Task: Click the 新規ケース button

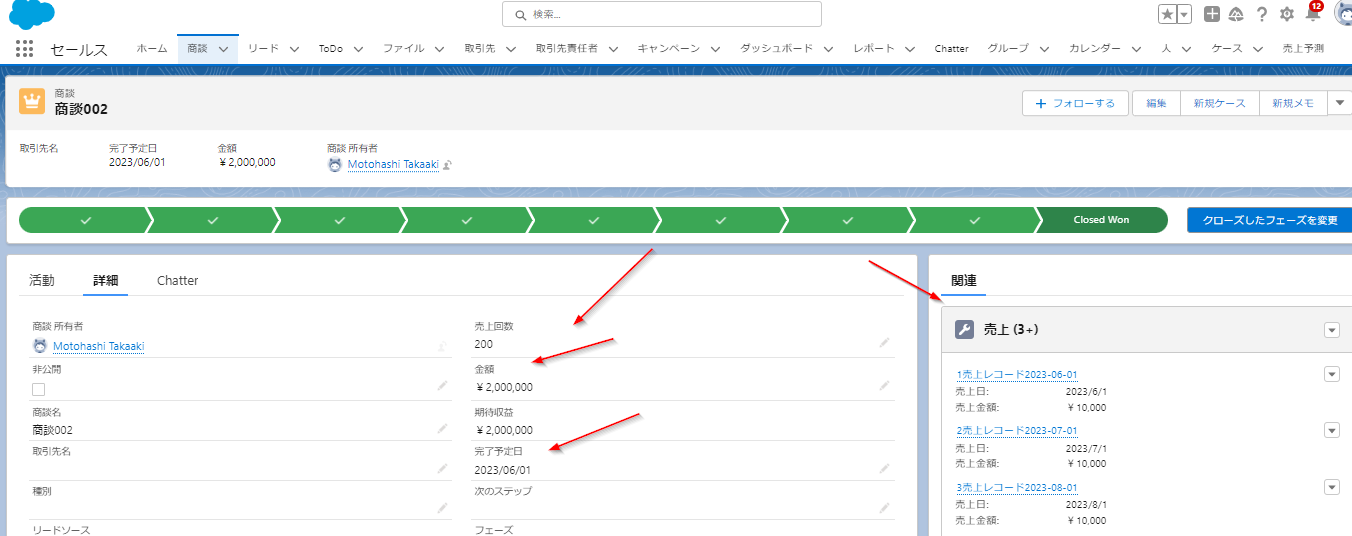Action: tap(1219, 103)
